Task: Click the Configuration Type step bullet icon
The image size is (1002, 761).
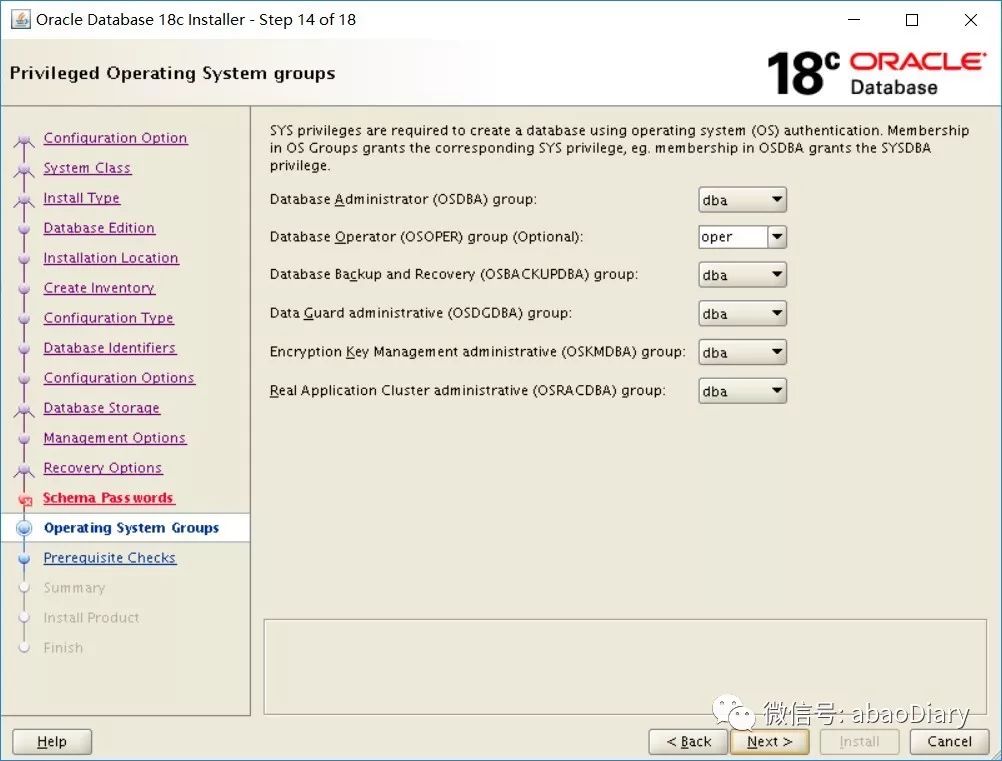Action: 24,319
